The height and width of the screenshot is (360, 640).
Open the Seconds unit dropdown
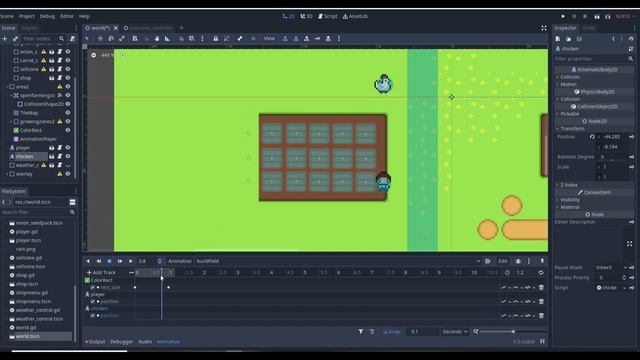[455, 331]
